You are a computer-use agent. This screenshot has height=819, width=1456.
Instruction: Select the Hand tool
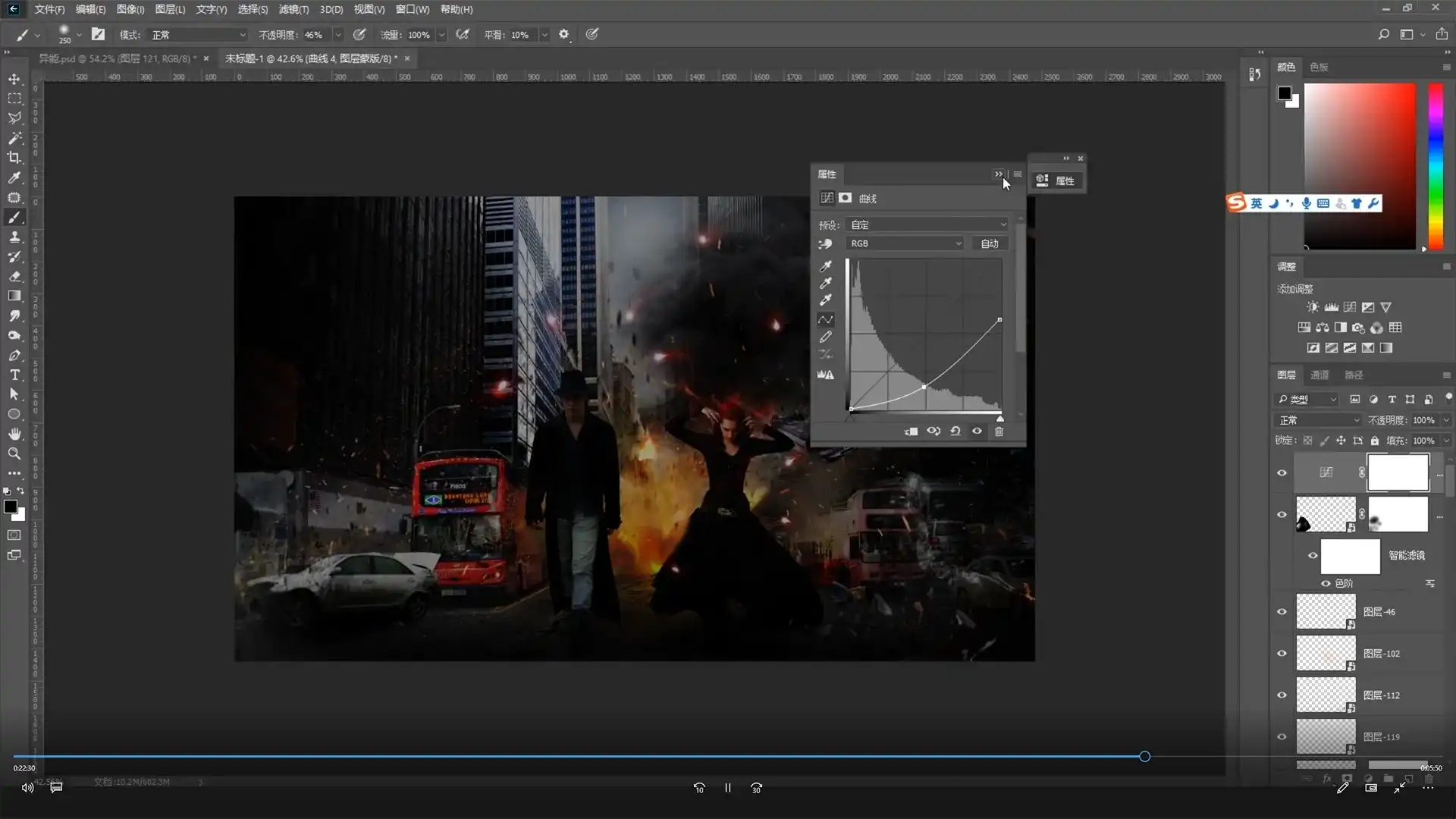pos(14,434)
